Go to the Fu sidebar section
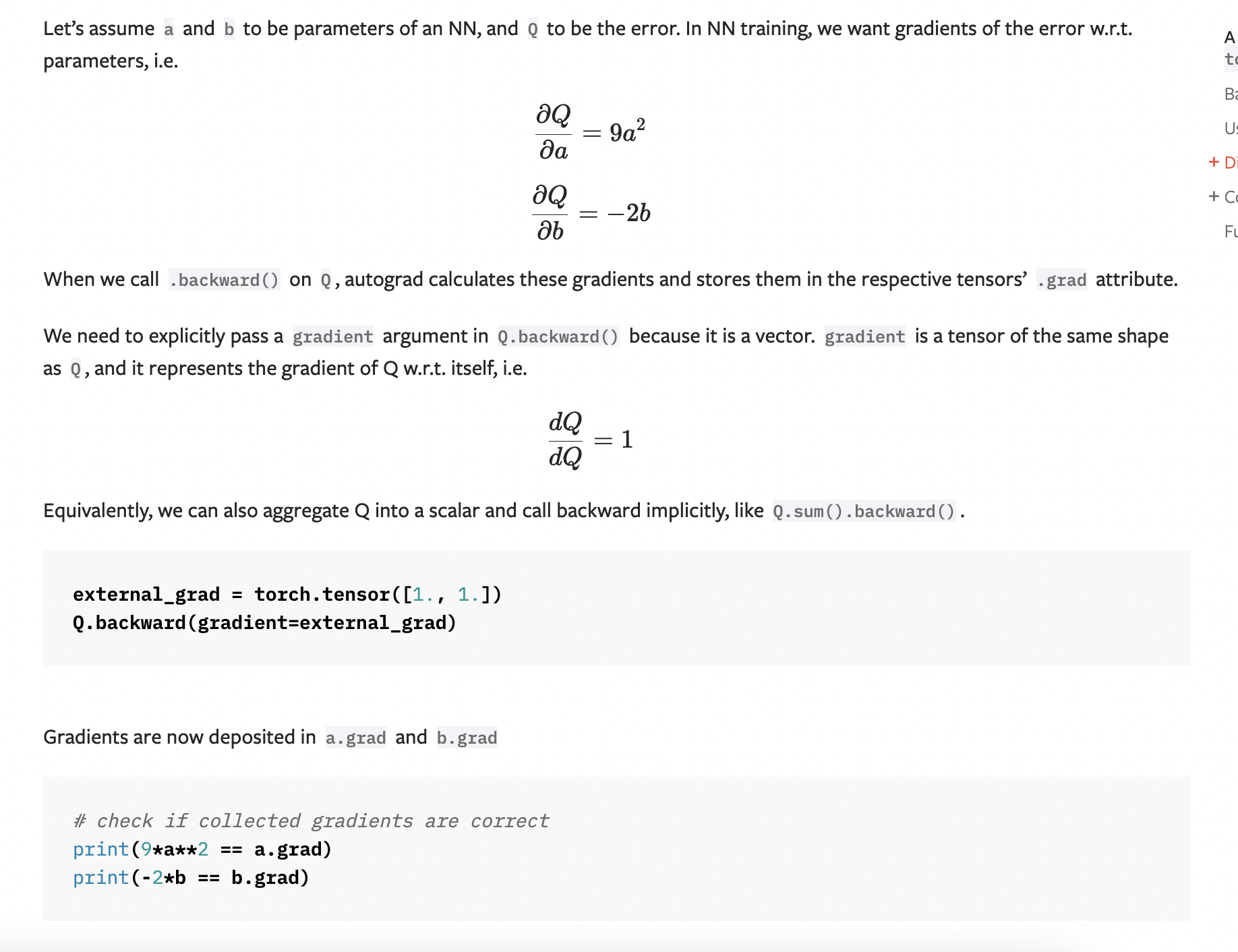1238x952 pixels. point(1231,231)
